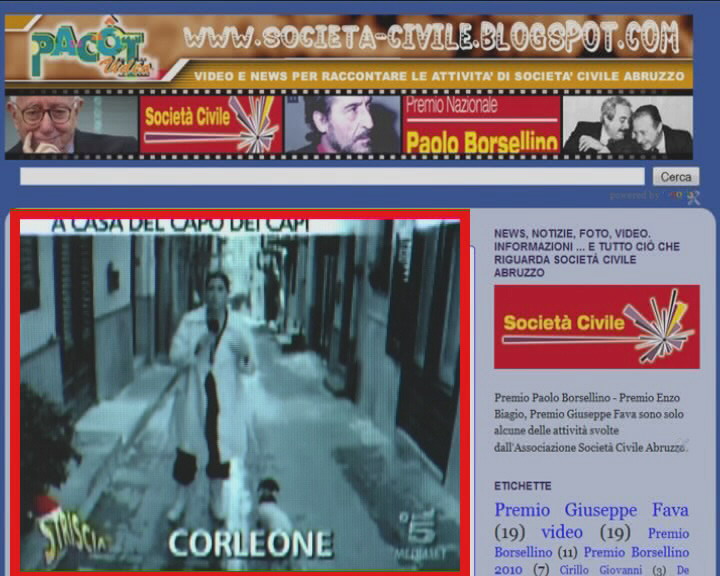Click the Premio Nazionale Paolo Borsellino tile
The image size is (720, 576).
pos(482,124)
